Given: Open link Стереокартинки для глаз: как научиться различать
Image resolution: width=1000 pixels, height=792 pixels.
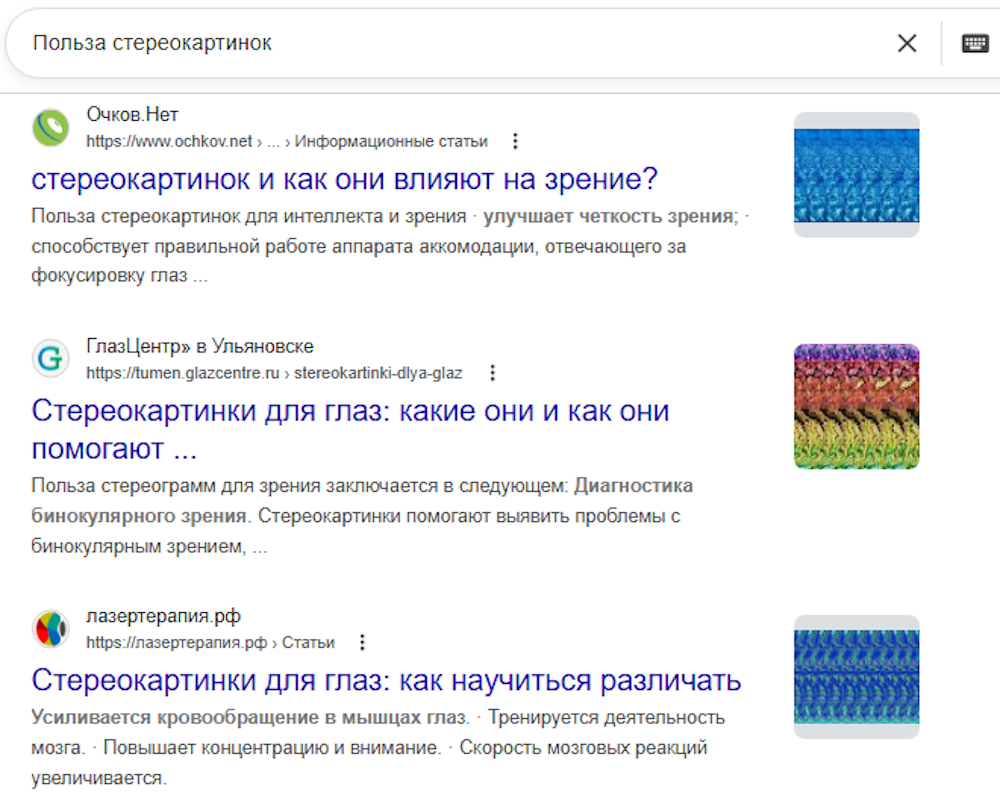Looking at the screenshot, I should click(386, 680).
